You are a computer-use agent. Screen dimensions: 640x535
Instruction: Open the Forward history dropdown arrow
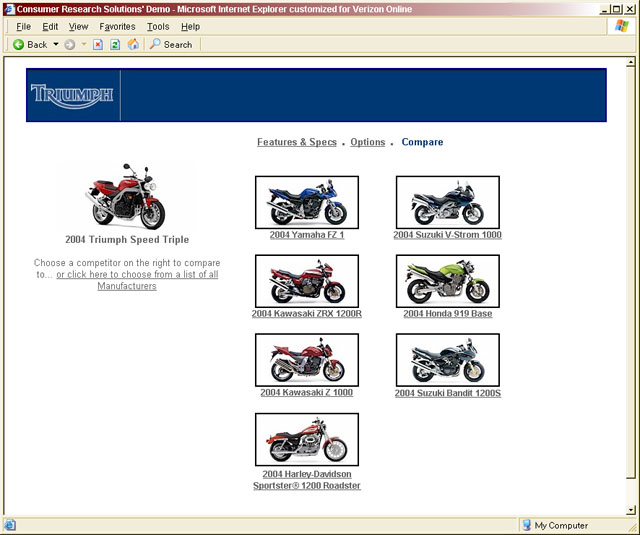coord(84,44)
